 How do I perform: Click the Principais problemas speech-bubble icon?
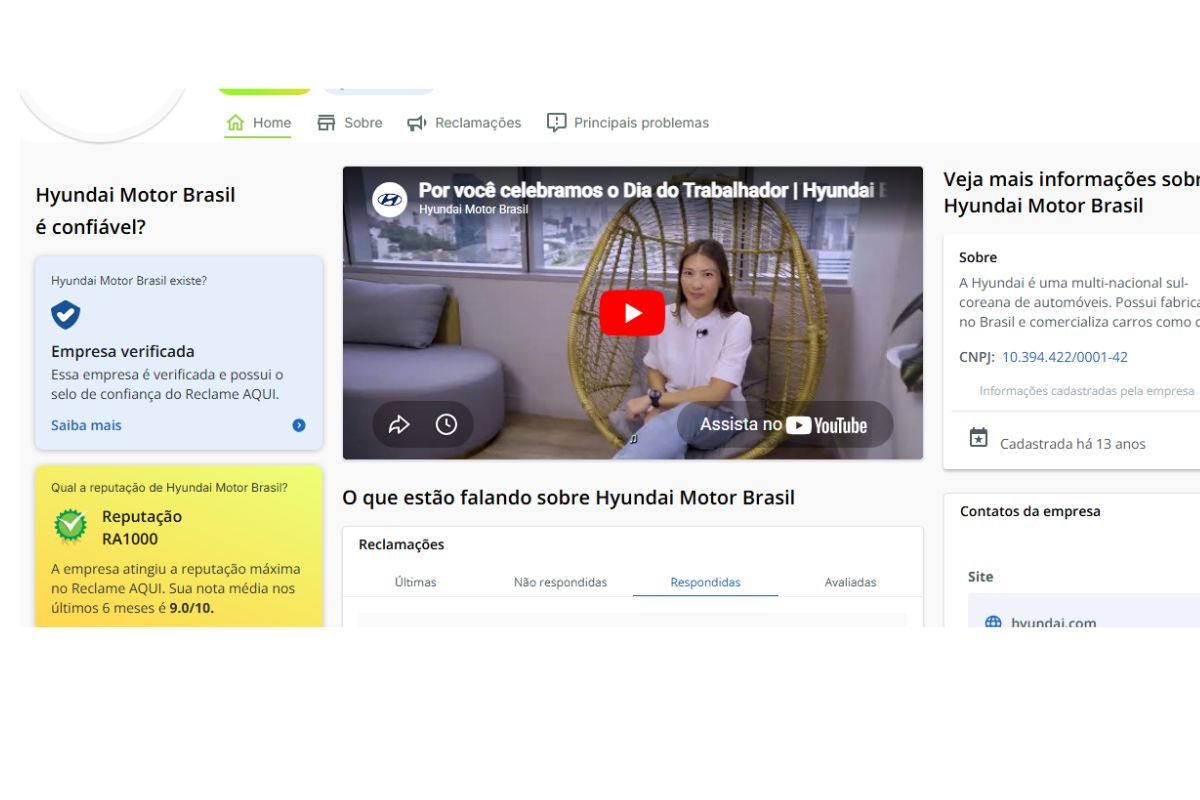pos(555,121)
